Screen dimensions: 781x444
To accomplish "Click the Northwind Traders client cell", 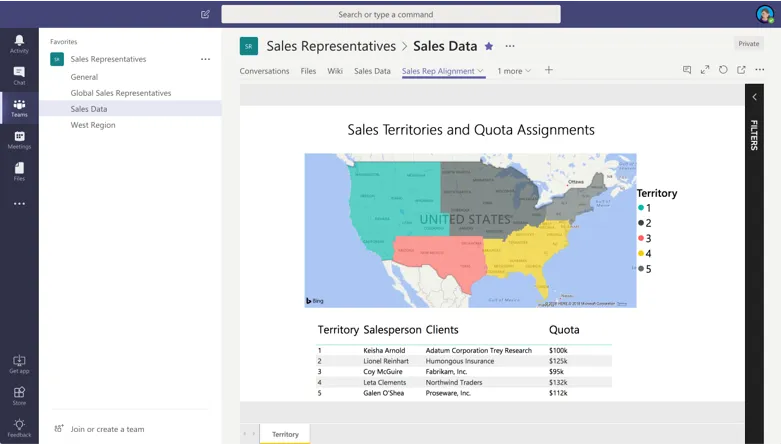I will coord(454,382).
